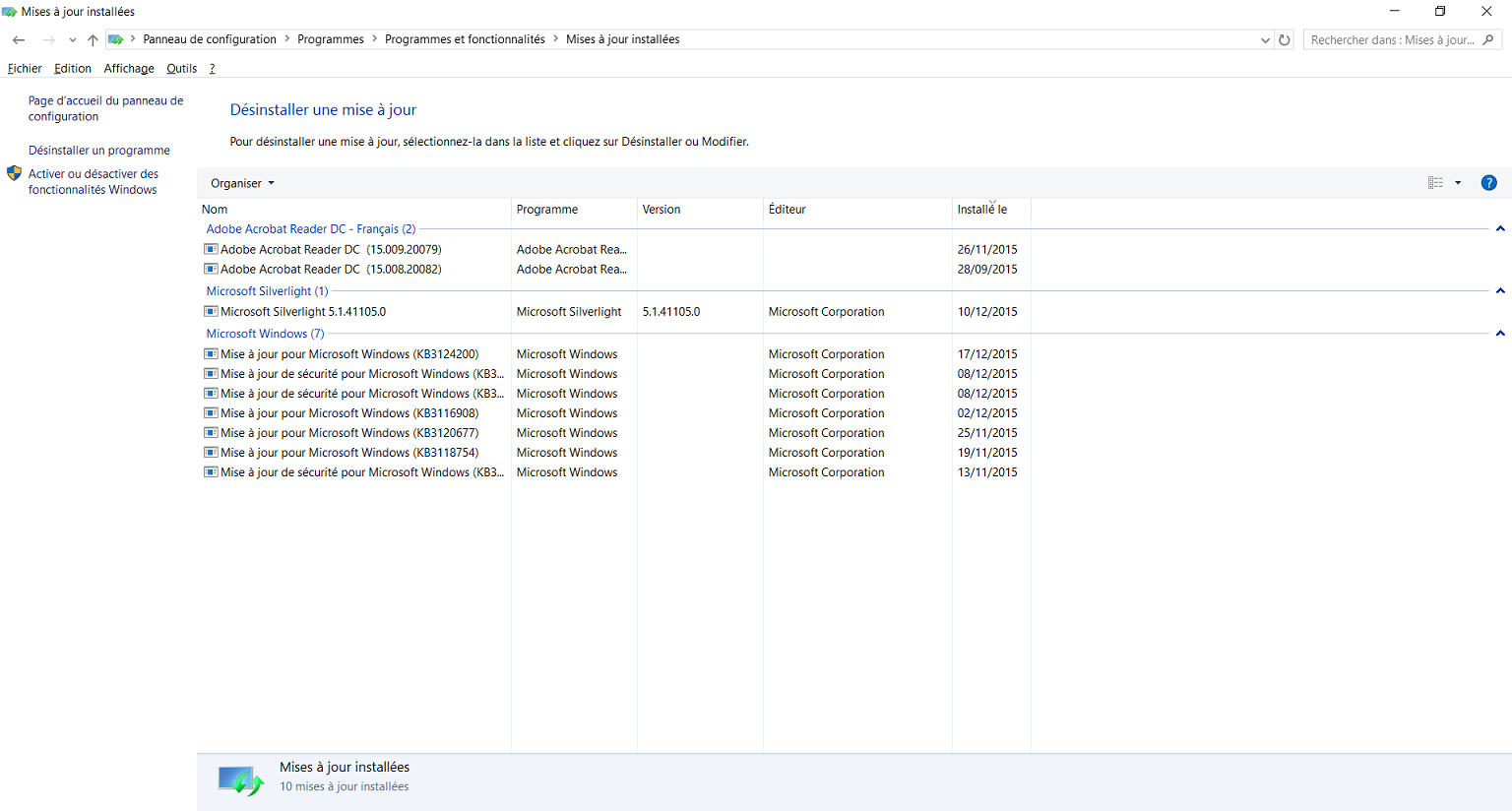This screenshot has height=811, width=1512.
Task: Click the date 28/09/2015
Action: pos(987,270)
